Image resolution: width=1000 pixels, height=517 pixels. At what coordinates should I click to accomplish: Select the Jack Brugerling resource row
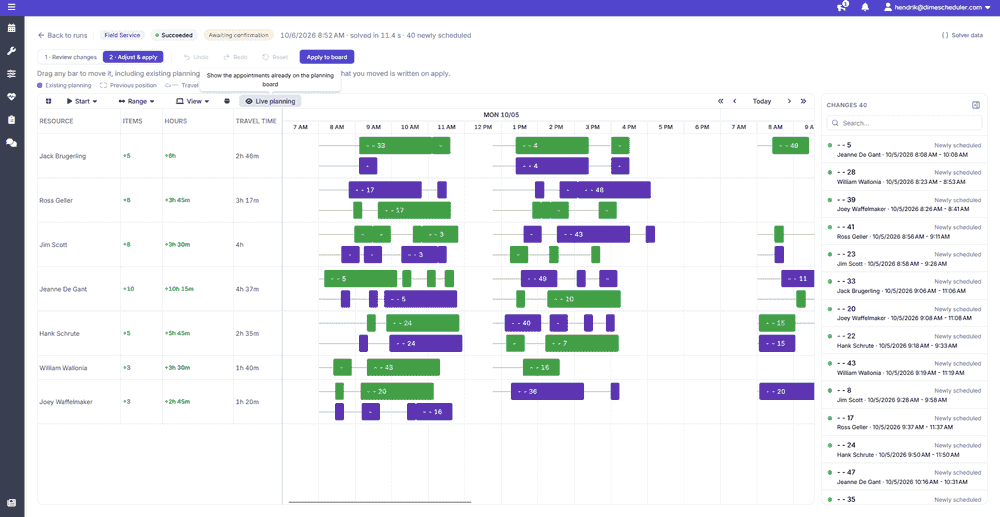pyautogui.click(x=159, y=156)
